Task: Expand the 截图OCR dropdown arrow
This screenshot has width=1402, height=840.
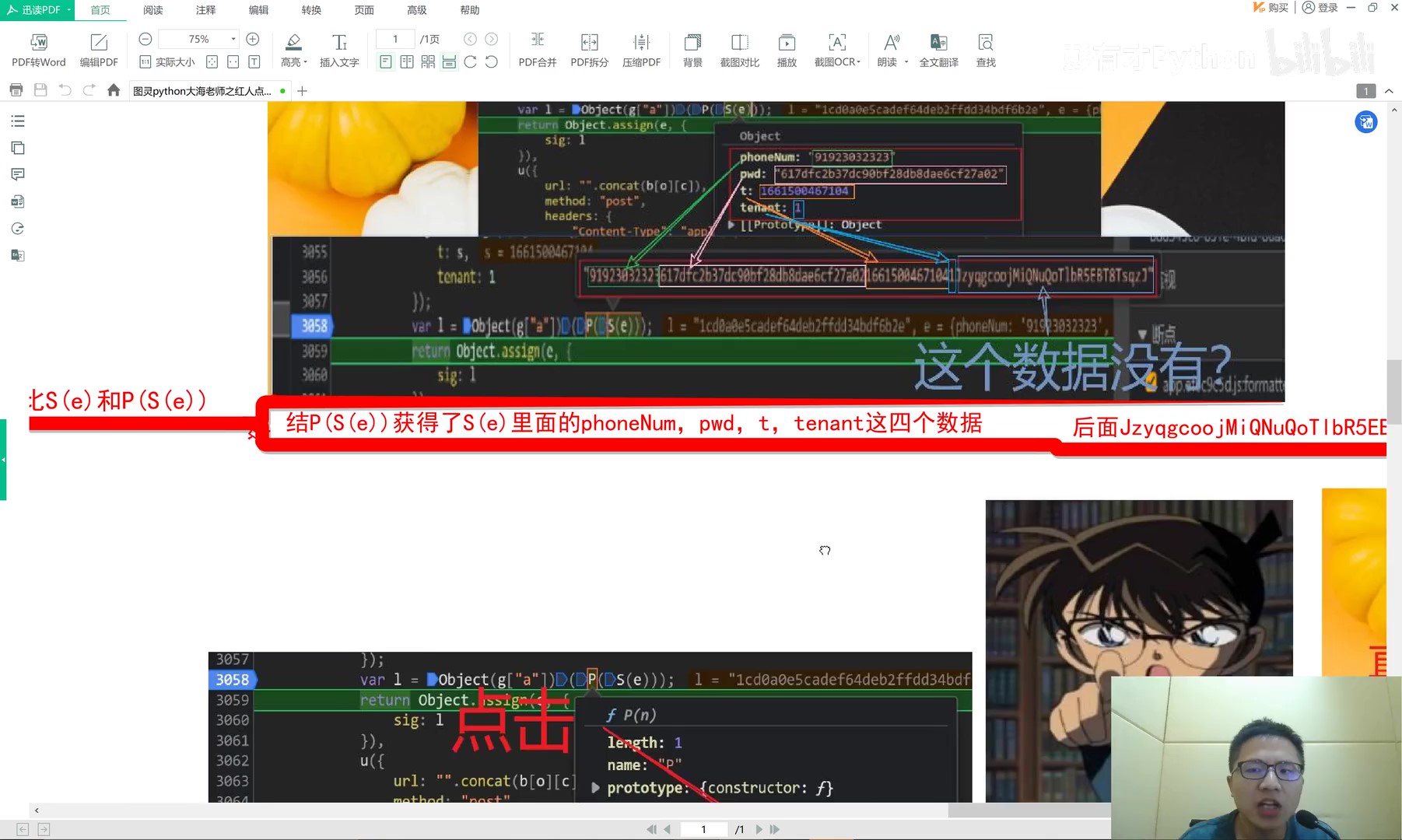Action: pyautogui.click(x=858, y=63)
